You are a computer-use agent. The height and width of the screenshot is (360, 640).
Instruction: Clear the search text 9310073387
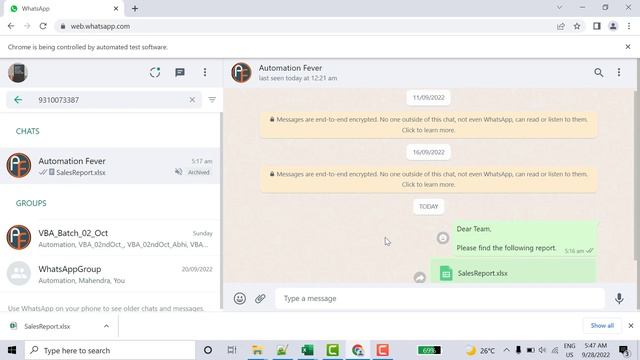192,100
